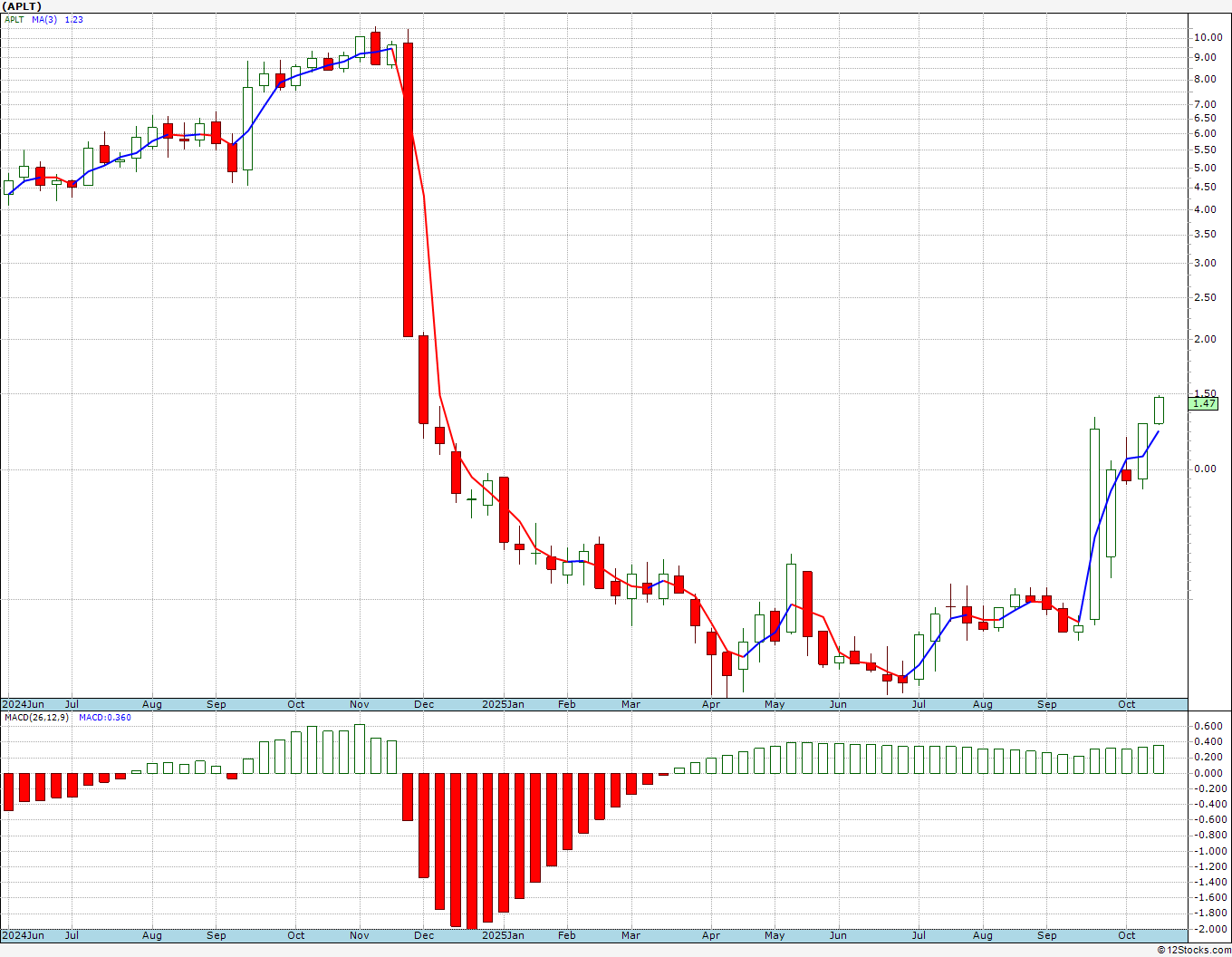Click the 4.50 price axis label
This screenshot has height=957, width=1232.
(1206, 187)
